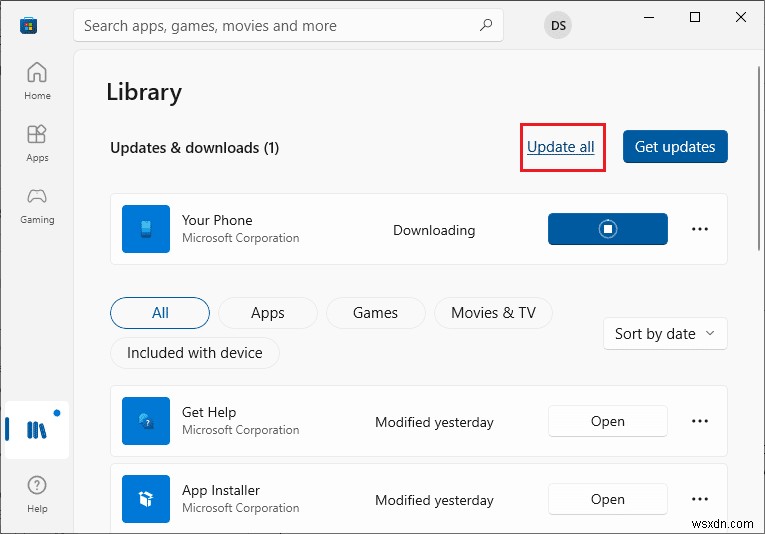Filter library by Games
Image resolution: width=765 pixels, height=534 pixels.
tap(375, 313)
